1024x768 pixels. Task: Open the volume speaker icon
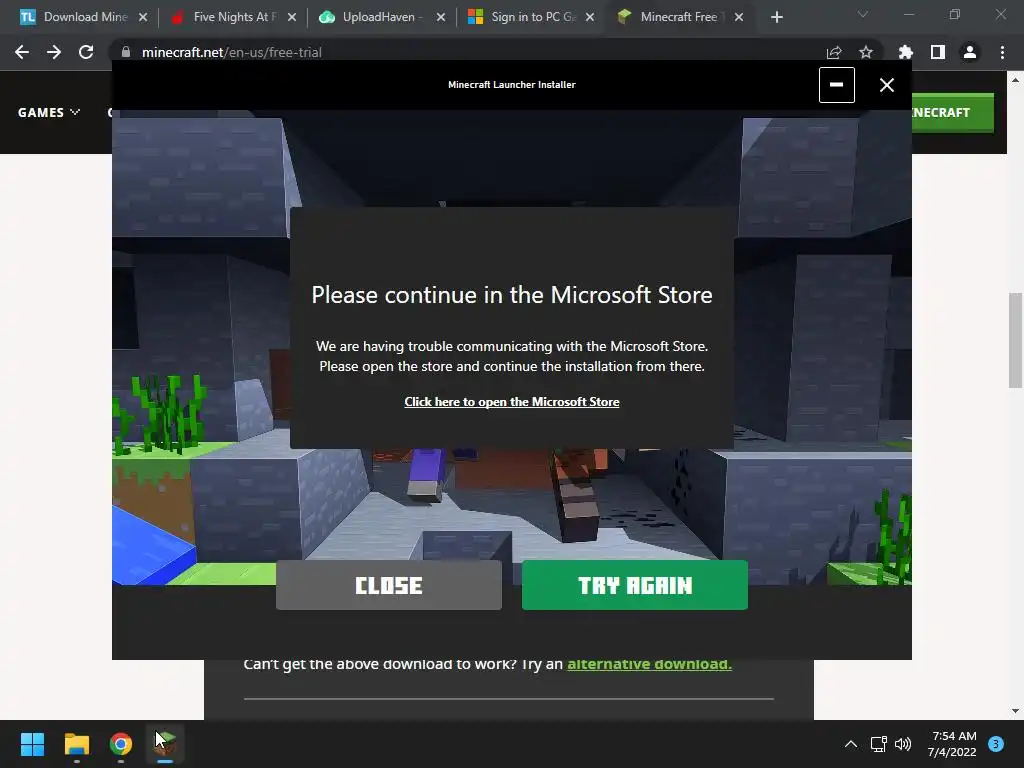[x=903, y=744]
